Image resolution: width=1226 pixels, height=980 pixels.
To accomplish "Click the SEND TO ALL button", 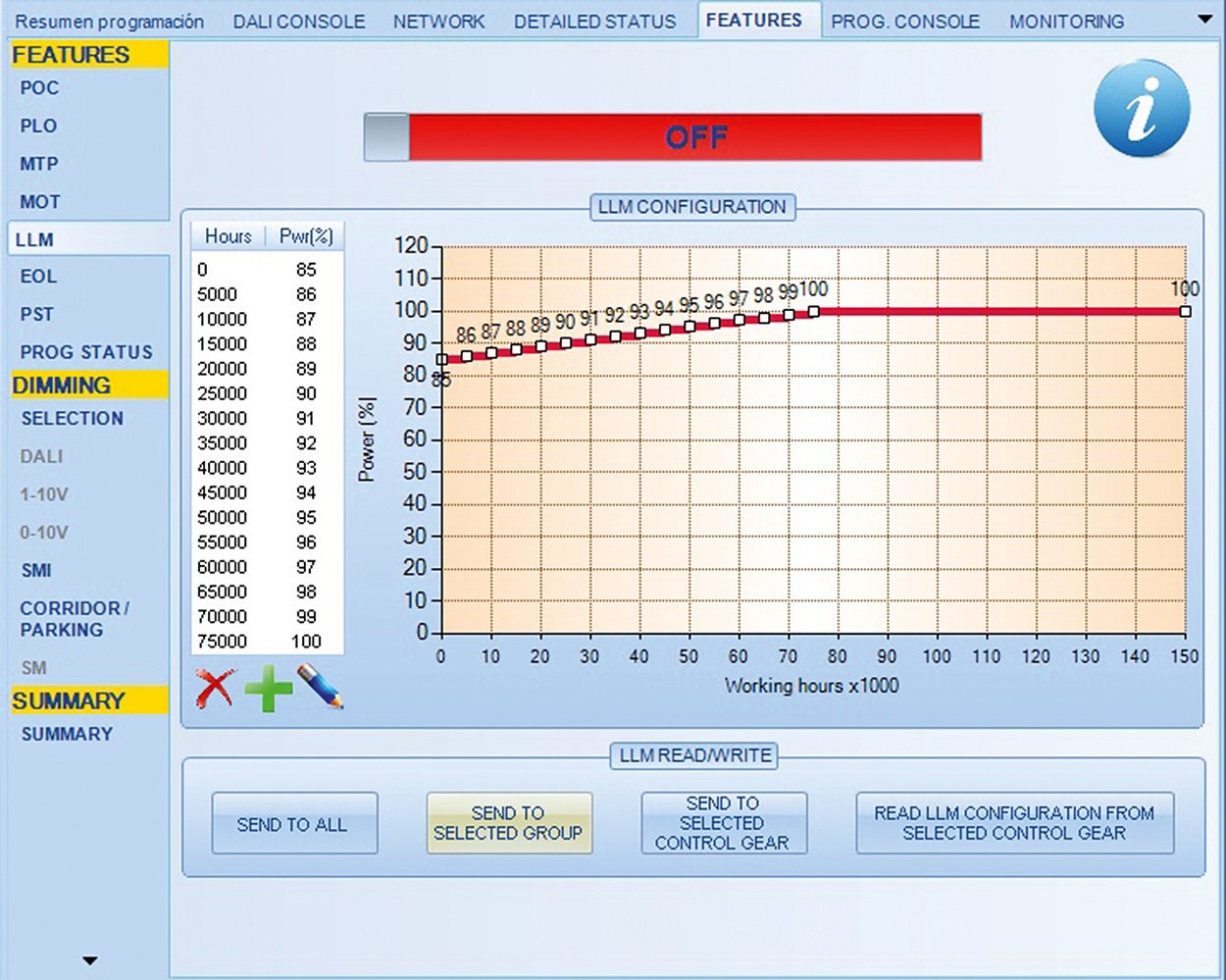I will 293,824.
